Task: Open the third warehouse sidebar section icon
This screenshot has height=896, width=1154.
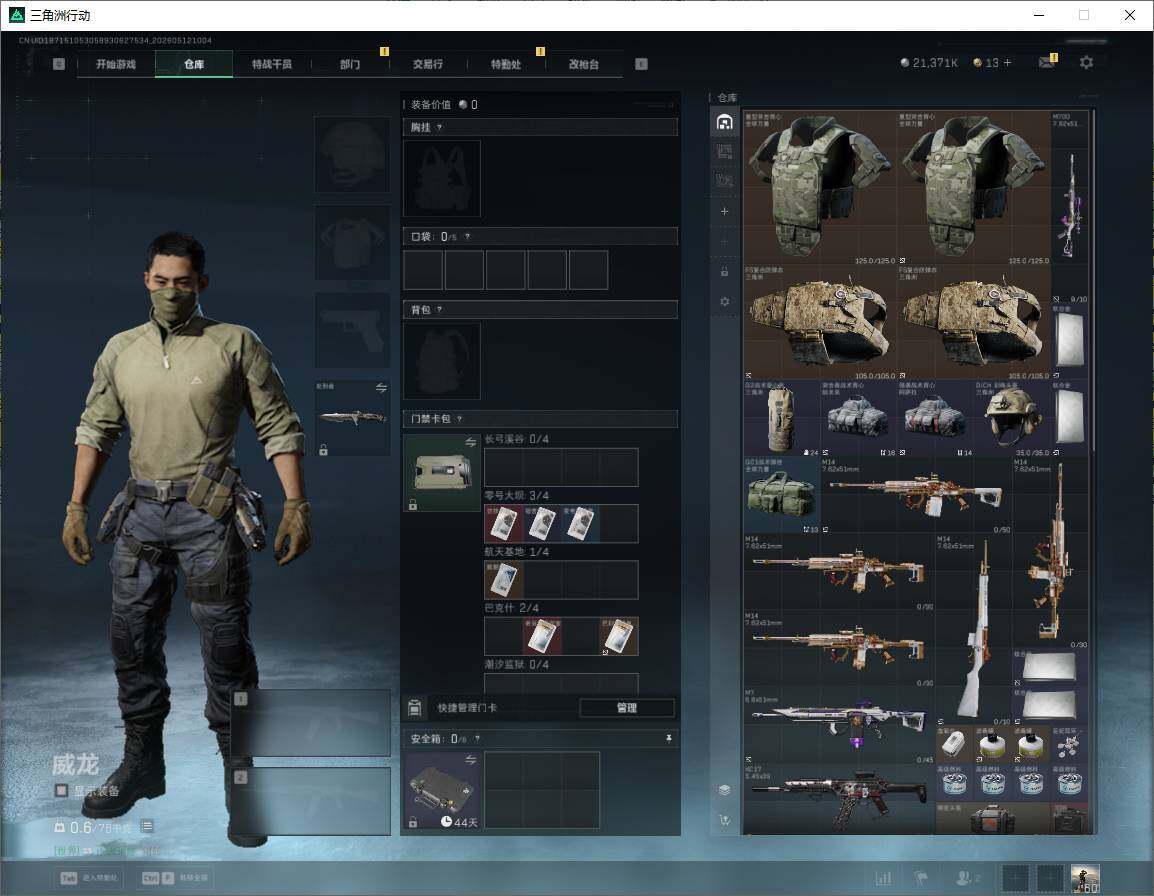Action: point(724,180)
